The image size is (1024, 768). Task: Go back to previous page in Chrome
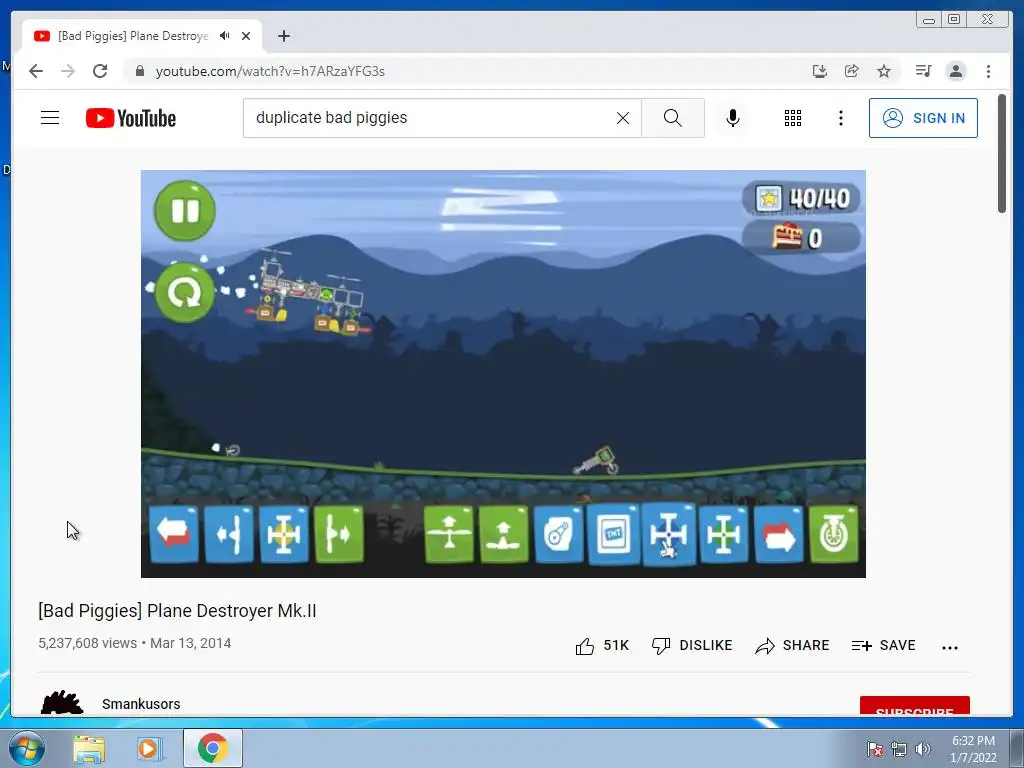36,71
